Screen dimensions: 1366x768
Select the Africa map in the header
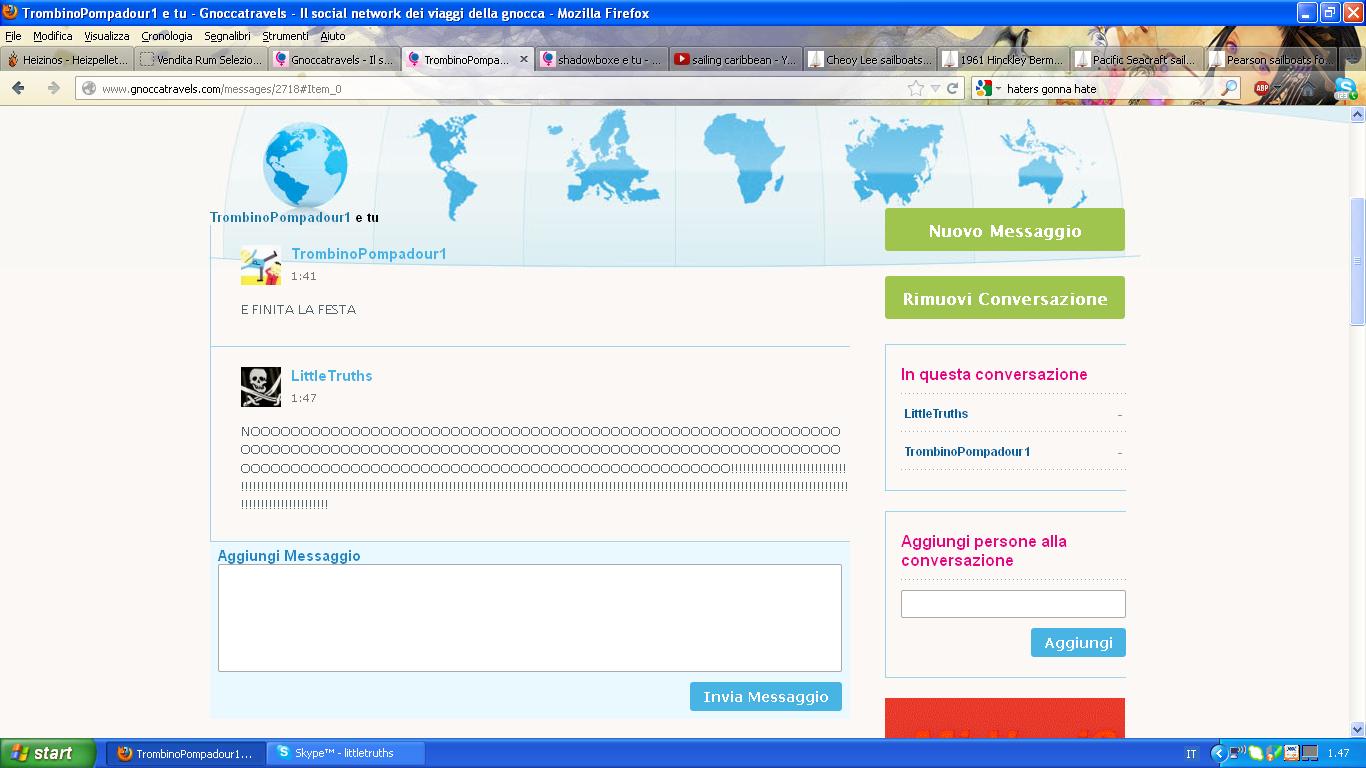[743, 157]
